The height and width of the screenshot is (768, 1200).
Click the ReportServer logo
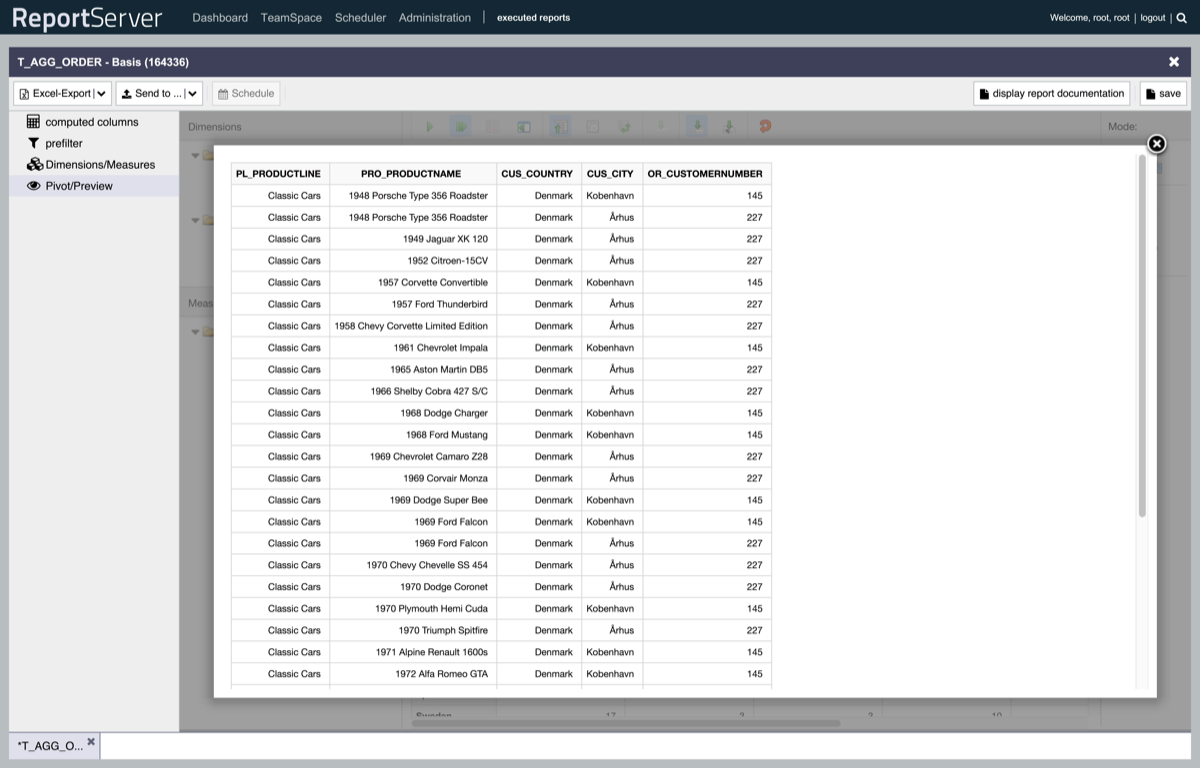click(88, 18)
